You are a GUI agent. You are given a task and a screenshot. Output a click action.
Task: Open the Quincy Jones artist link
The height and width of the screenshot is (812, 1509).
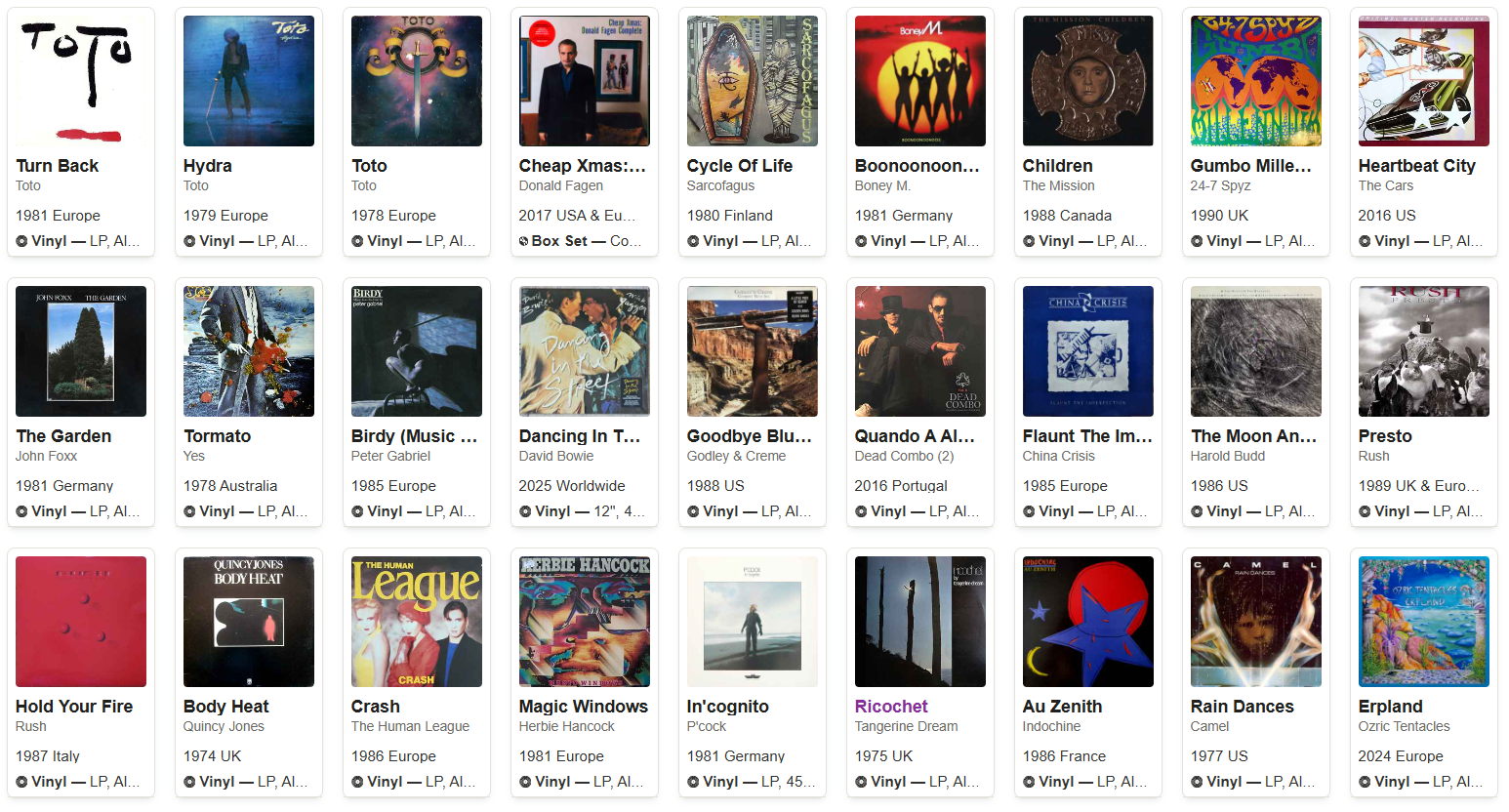pos(224,726)
